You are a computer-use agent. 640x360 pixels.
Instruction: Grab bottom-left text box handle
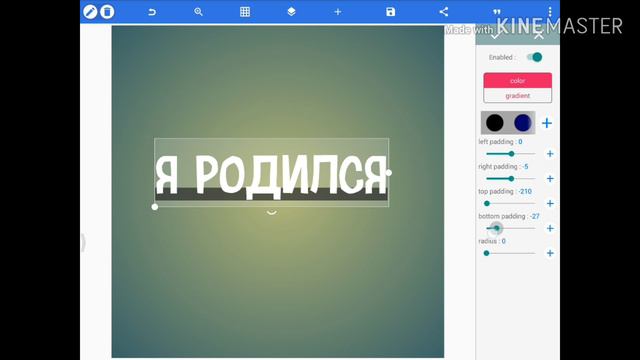coord(155,207)
